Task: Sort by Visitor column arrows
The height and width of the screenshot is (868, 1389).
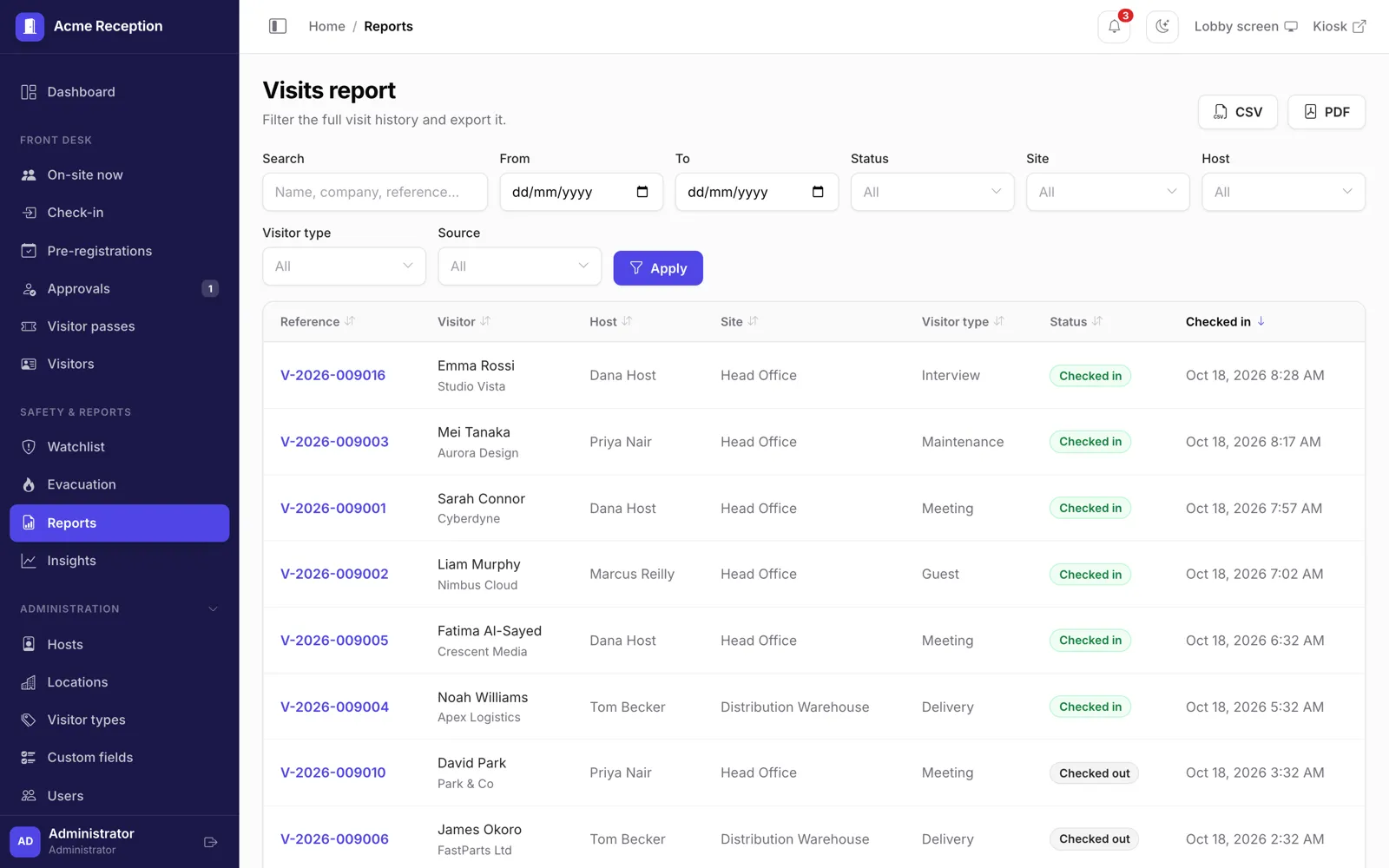Action: (485, 321)
